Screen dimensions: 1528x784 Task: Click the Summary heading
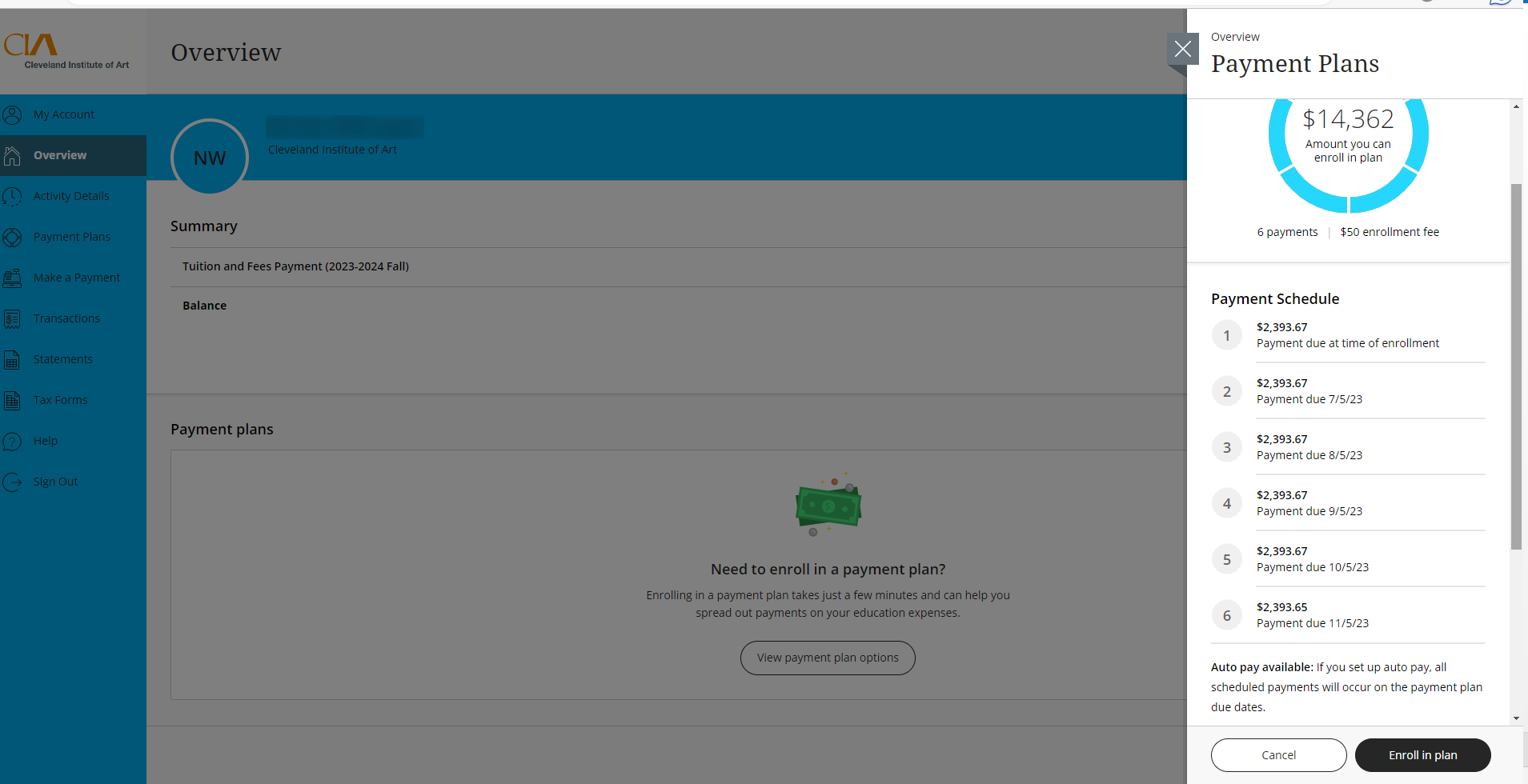coord(204,226)
